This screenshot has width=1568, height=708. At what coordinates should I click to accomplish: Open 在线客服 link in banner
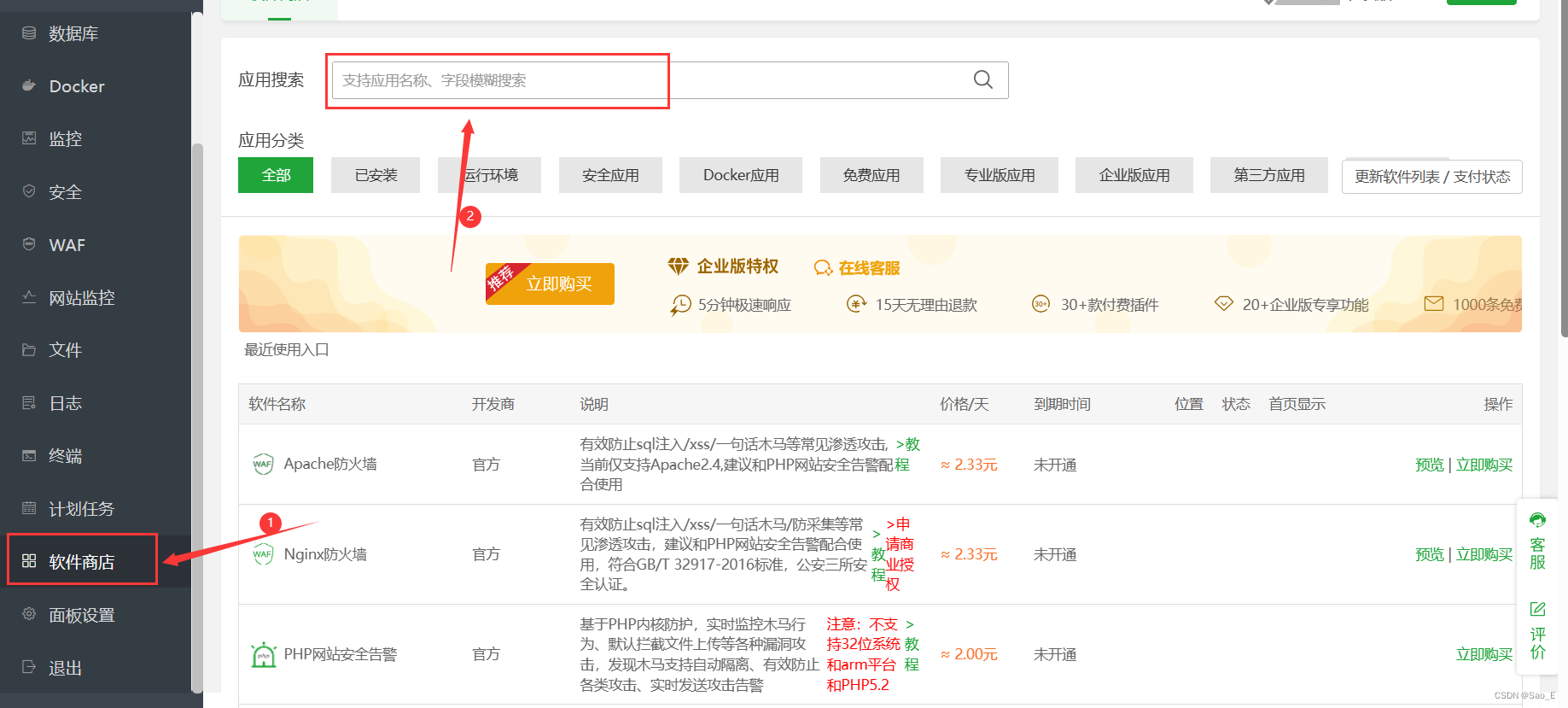click(x=857, y=268)
